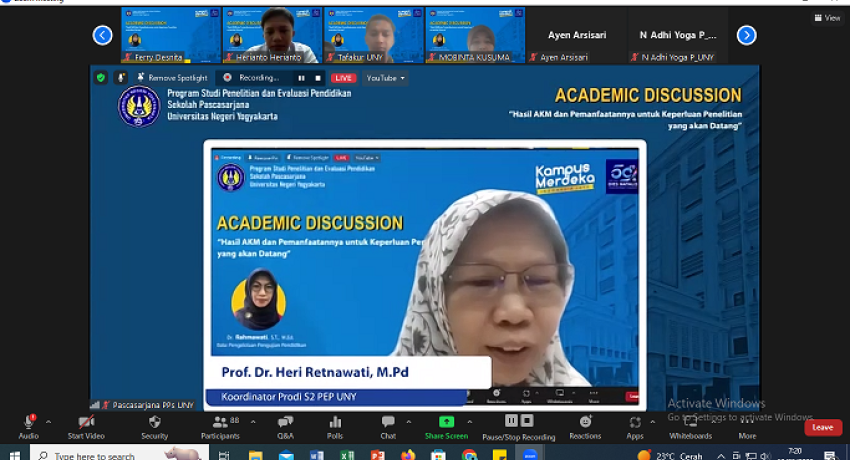Open Task View on the taskbar
This screenshot has width=850, height=460.
(224, 455)
